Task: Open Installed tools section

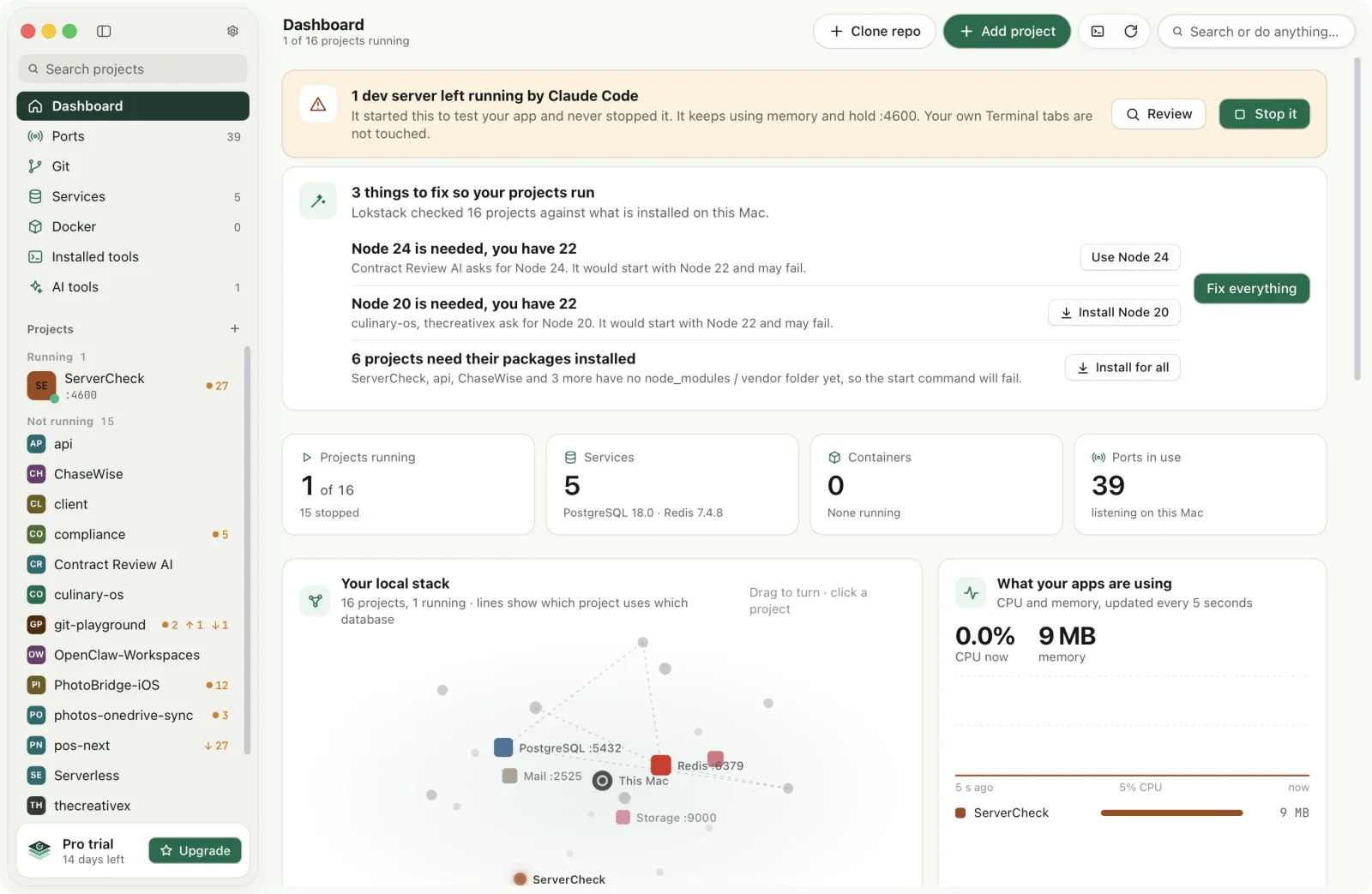Action: tap(133, 256)
